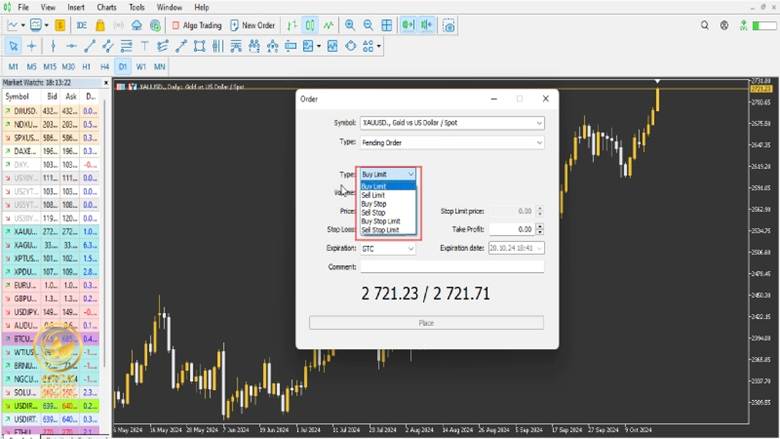Expand the chart type dropdown arrow in toolbar
Viewport: 780px width, 439px height.
23,25
